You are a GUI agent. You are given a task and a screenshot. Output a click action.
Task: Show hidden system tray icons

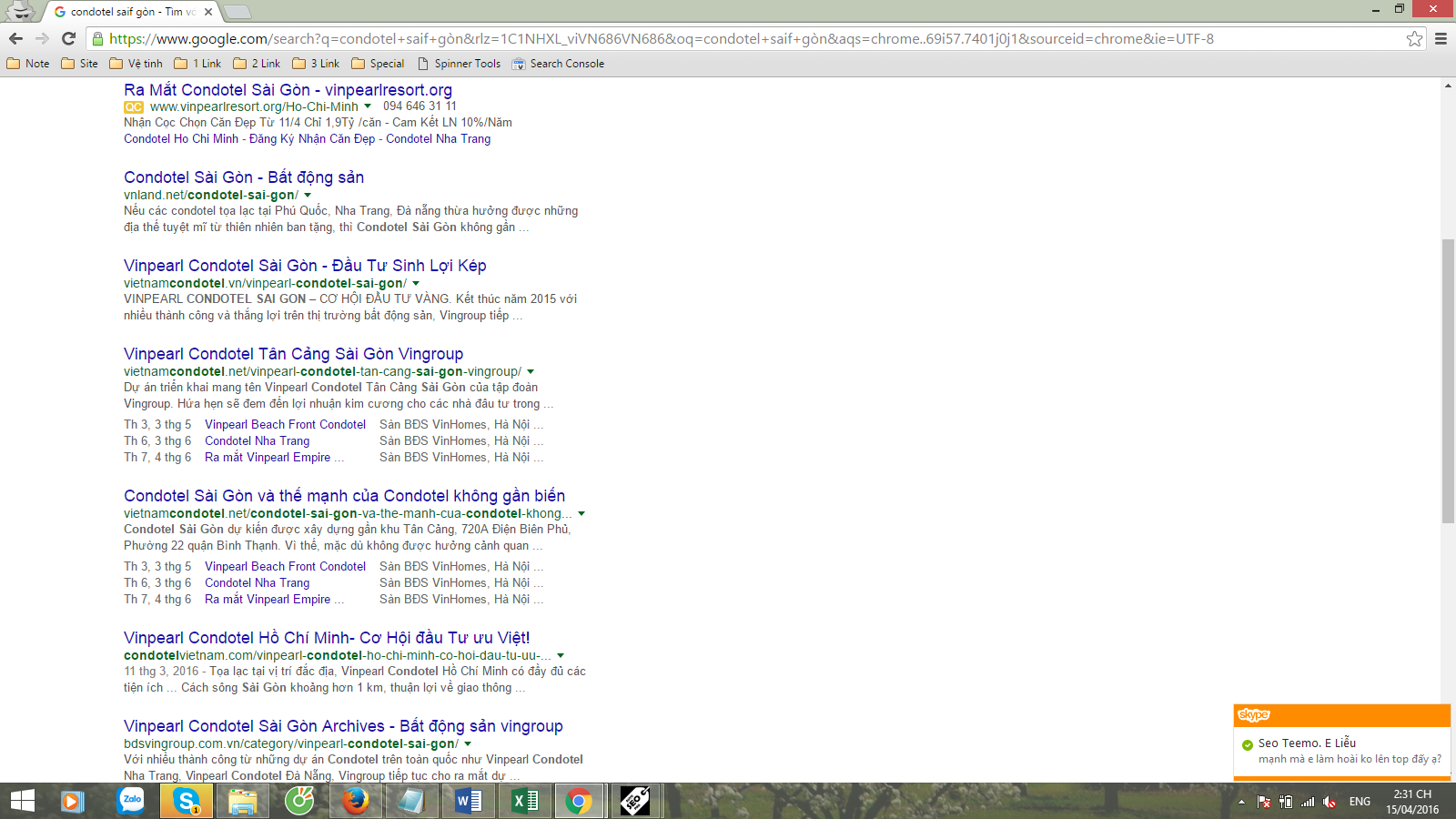pyautogui.click(x=1241, y=802)
